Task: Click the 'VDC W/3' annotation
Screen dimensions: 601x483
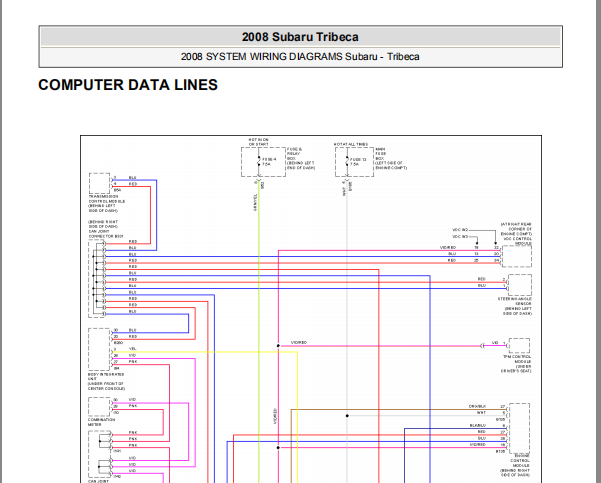Action: point(460,237)
